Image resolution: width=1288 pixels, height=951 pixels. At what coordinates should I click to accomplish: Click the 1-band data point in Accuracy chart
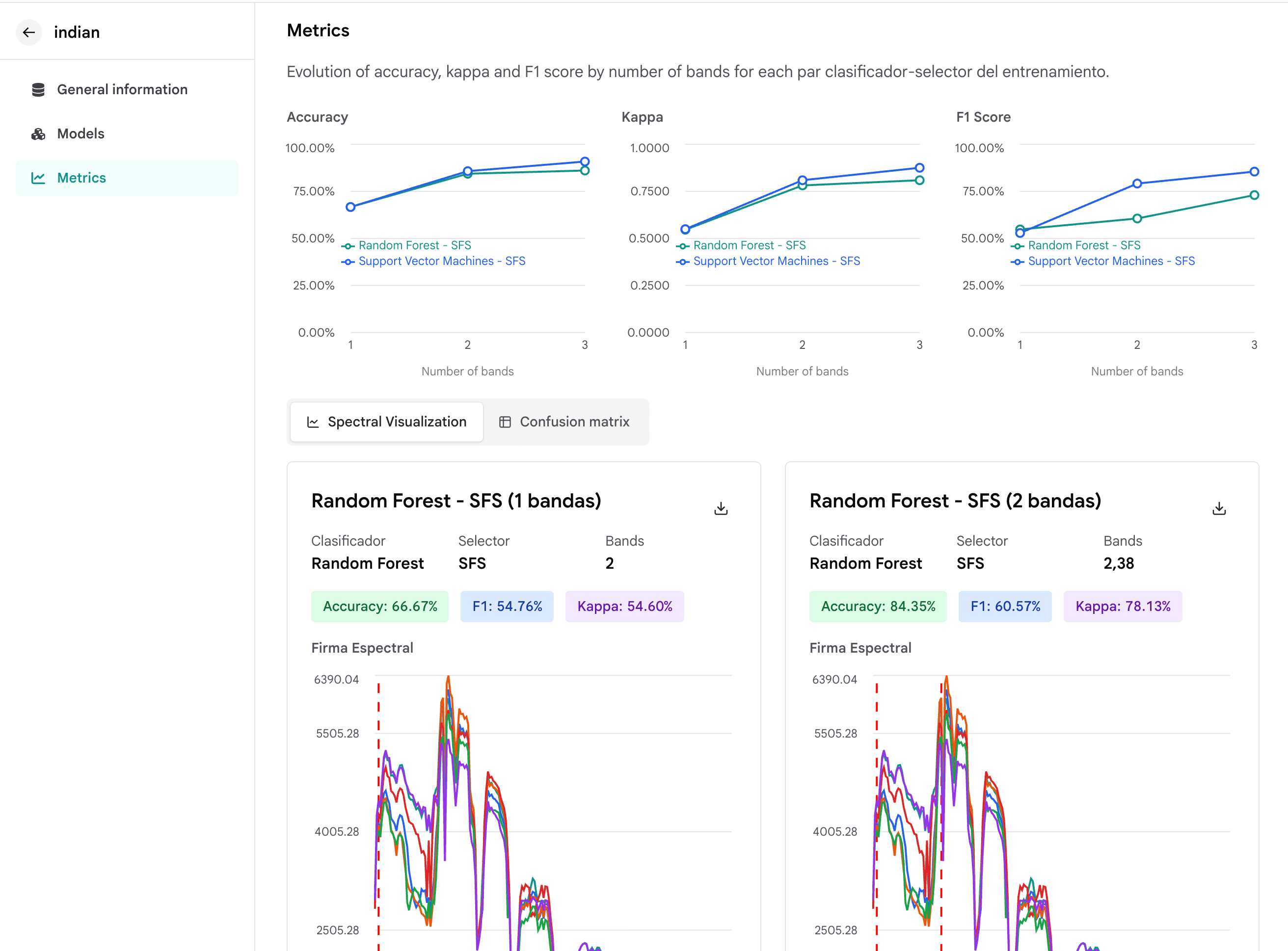click(x=350, y=207)
